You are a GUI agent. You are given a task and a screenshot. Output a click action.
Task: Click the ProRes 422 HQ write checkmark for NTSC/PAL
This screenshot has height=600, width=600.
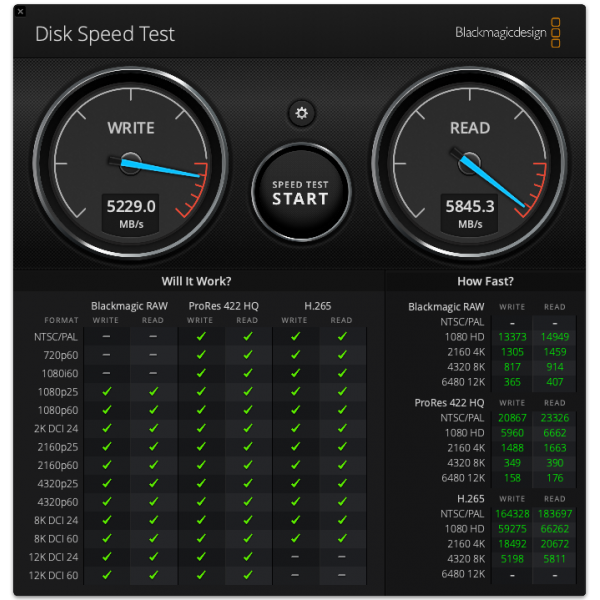[x=200, y=337]
